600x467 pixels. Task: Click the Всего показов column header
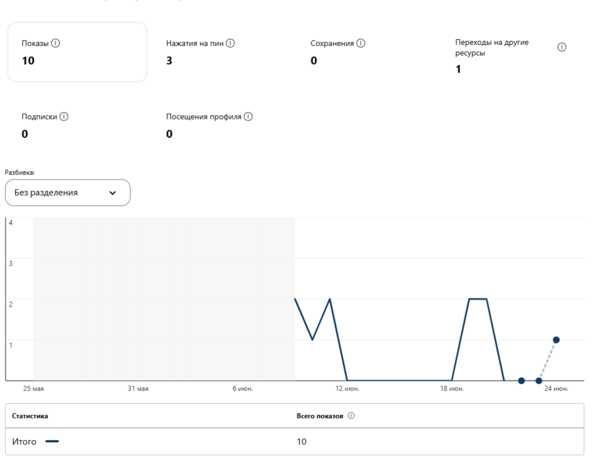click(320, 416)
